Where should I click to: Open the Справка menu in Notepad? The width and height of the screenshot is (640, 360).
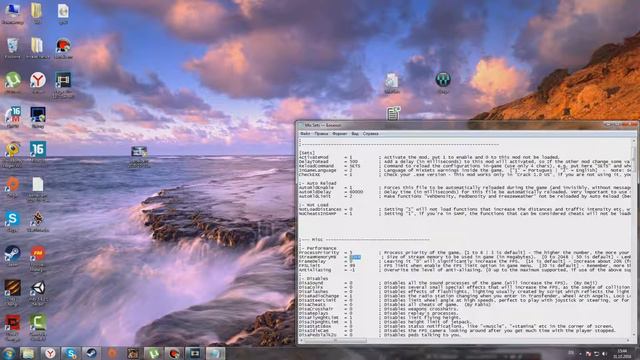pos(371,133)
